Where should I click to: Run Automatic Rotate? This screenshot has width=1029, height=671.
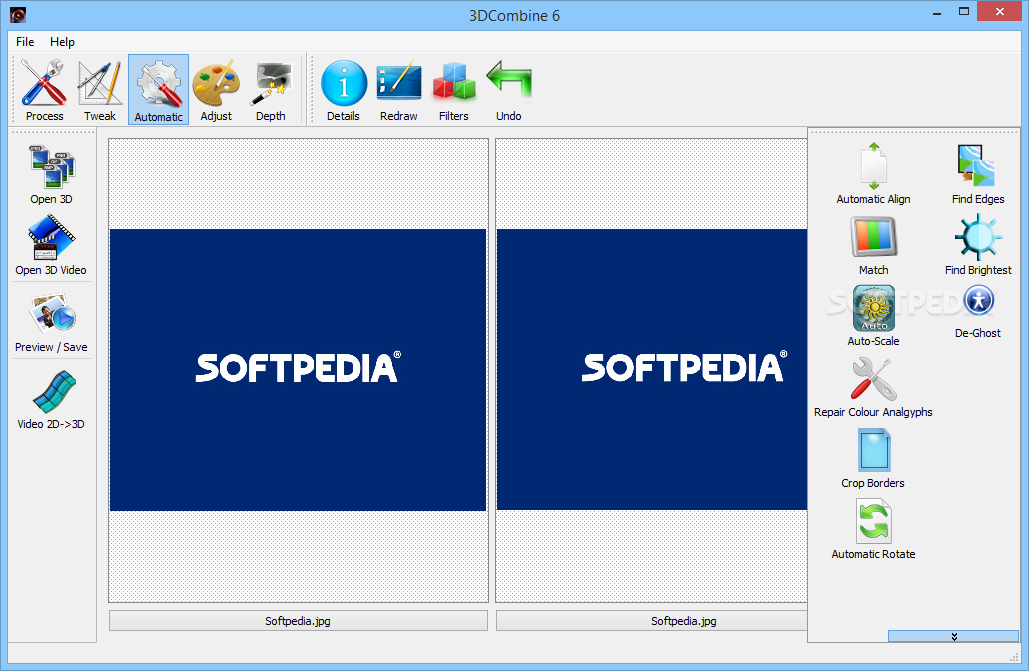coord(873,529)
